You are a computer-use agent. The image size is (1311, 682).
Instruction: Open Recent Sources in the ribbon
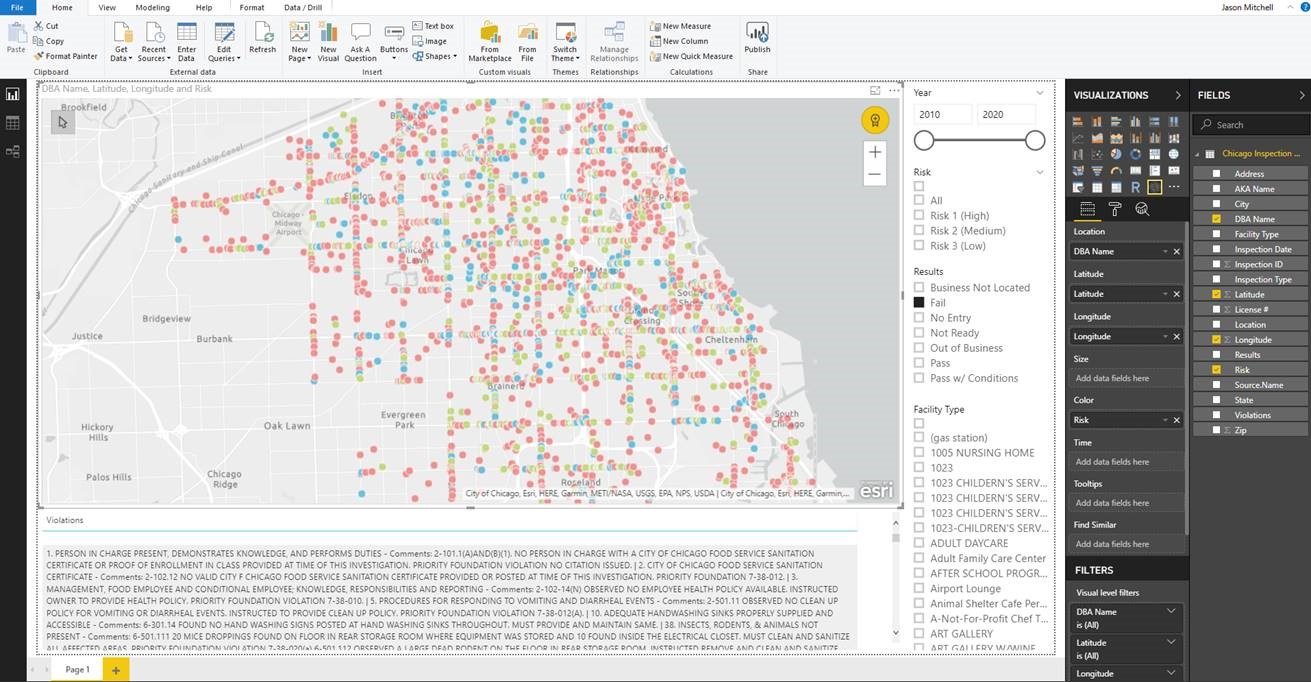(x=153, y=41)
